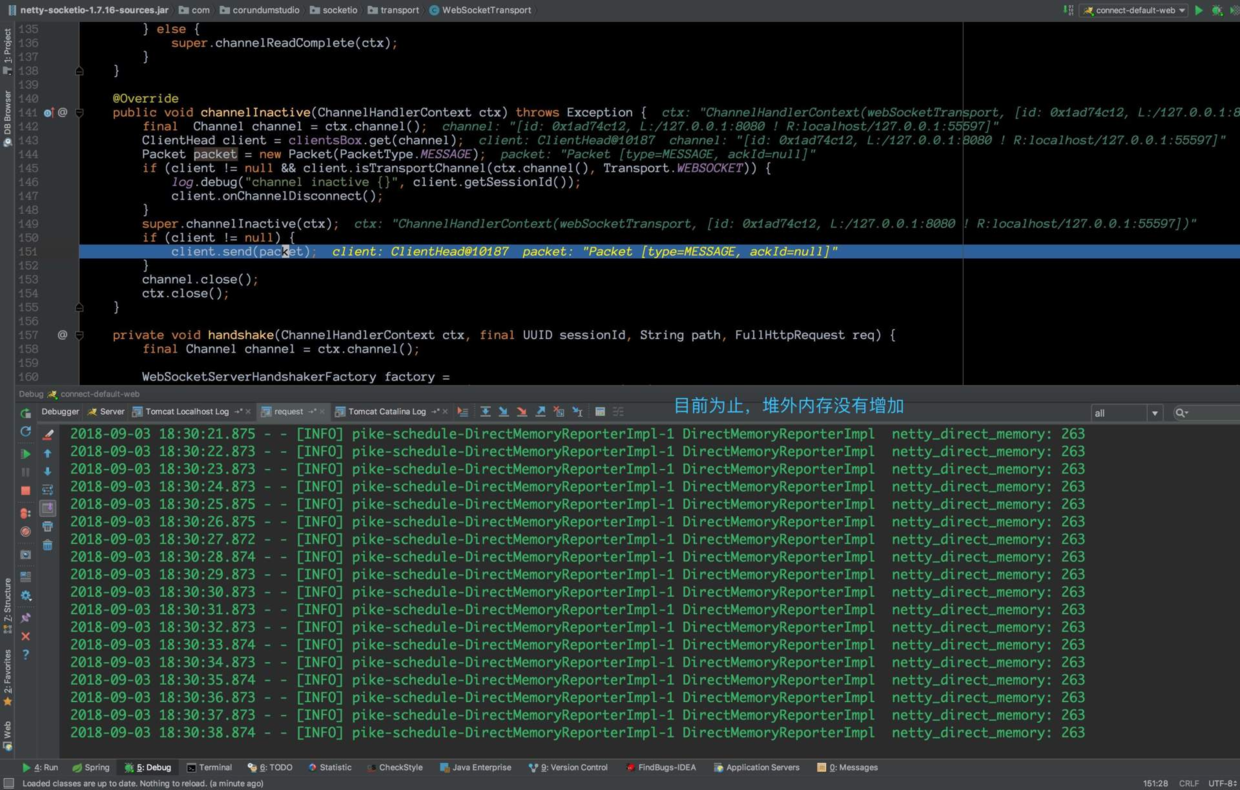Click the Pause Program icon

click(x=26, y=472)
